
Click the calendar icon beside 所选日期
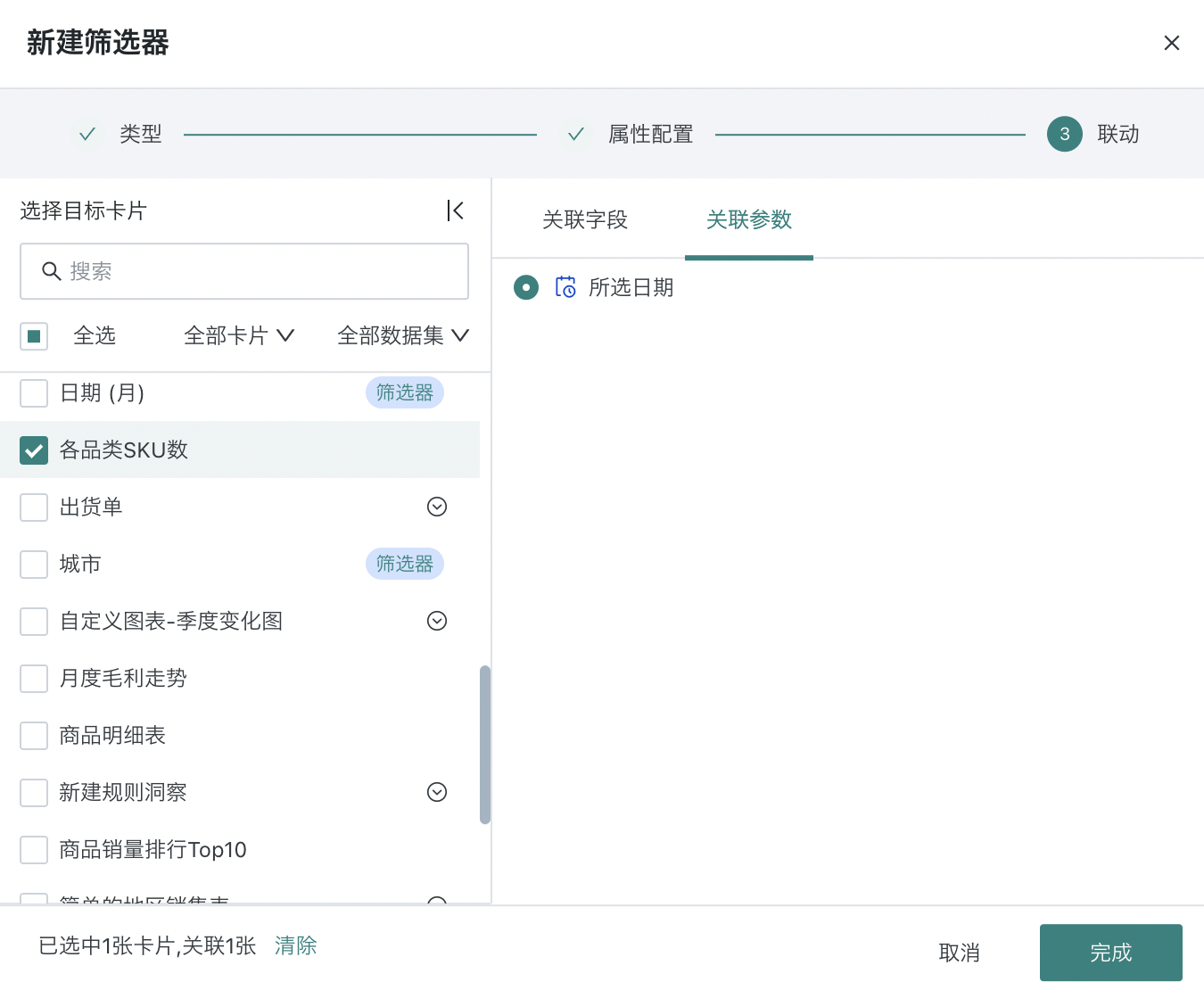[x=565, y=286]
